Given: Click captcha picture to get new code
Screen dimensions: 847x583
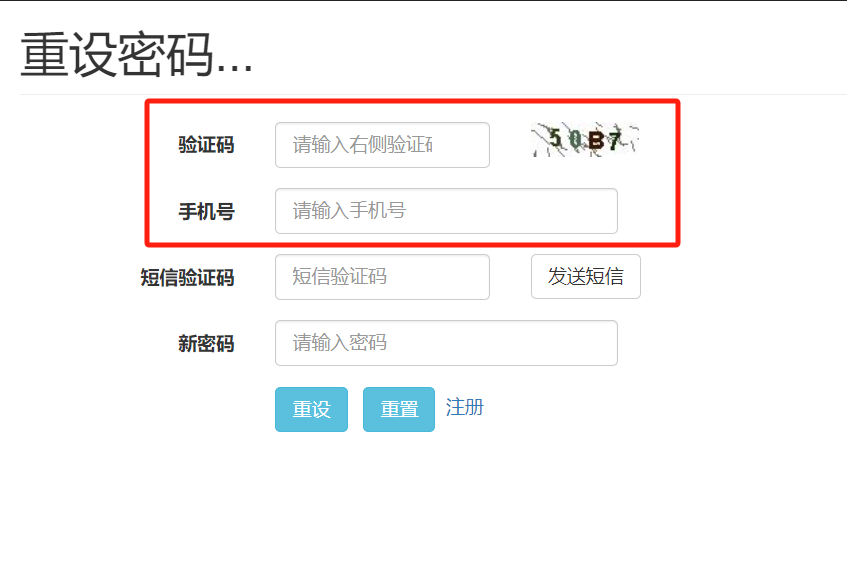Looking at the screenshot, I should coord(586,140).
